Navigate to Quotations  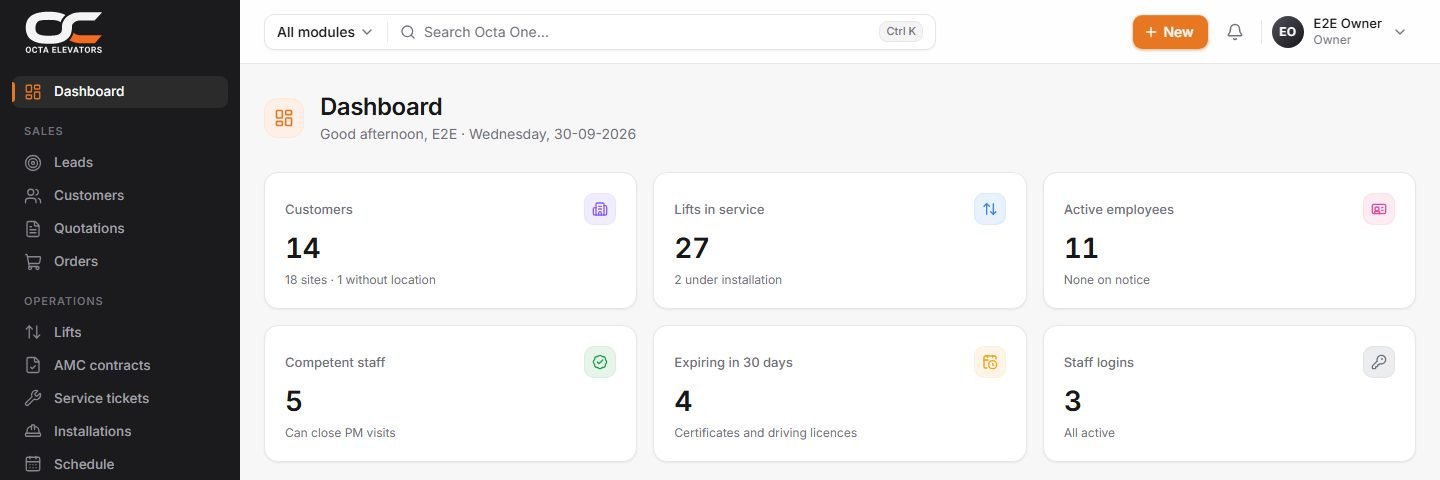[x=120, y=228]
